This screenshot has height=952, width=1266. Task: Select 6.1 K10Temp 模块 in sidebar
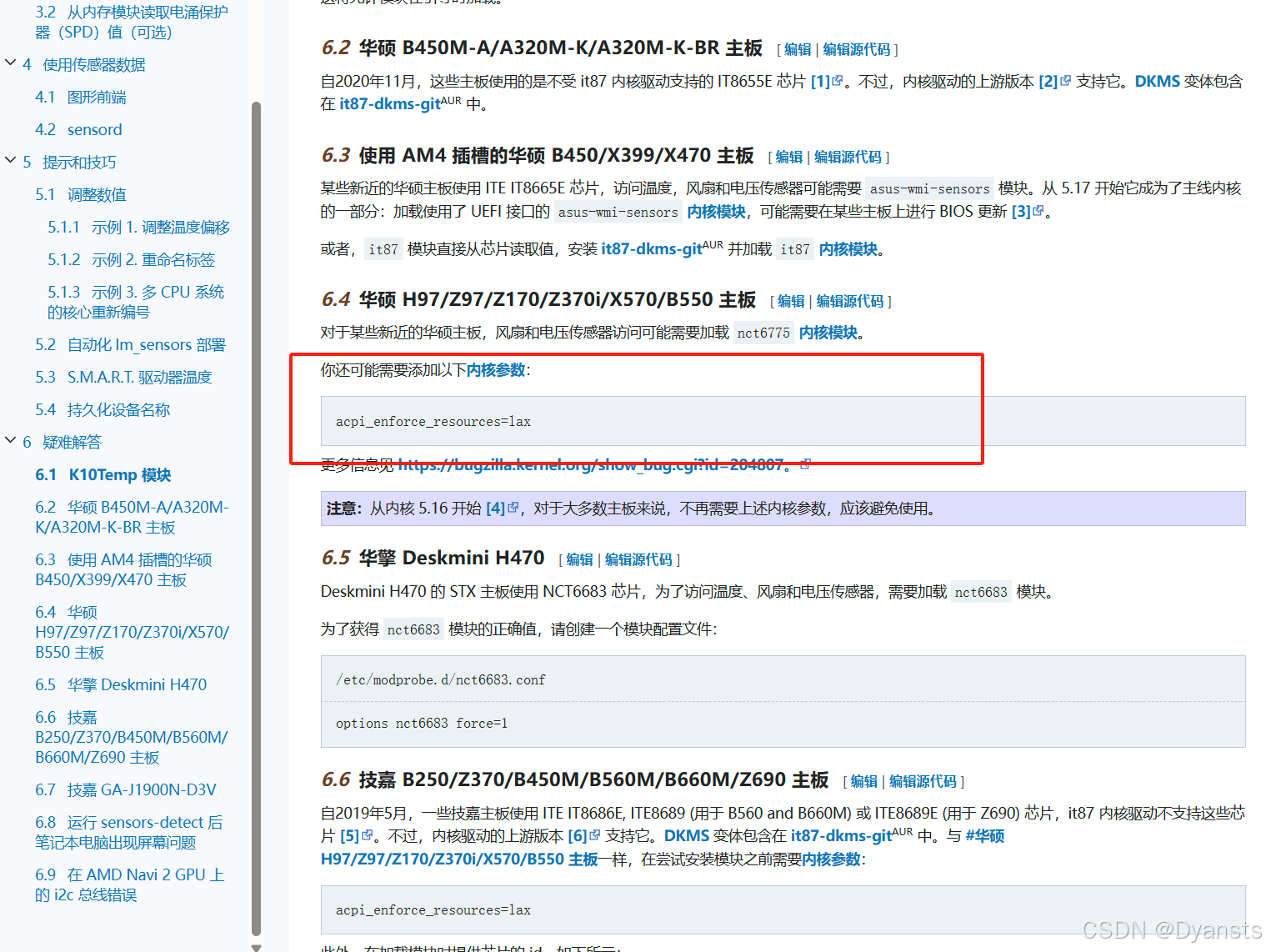pos(103,475)
